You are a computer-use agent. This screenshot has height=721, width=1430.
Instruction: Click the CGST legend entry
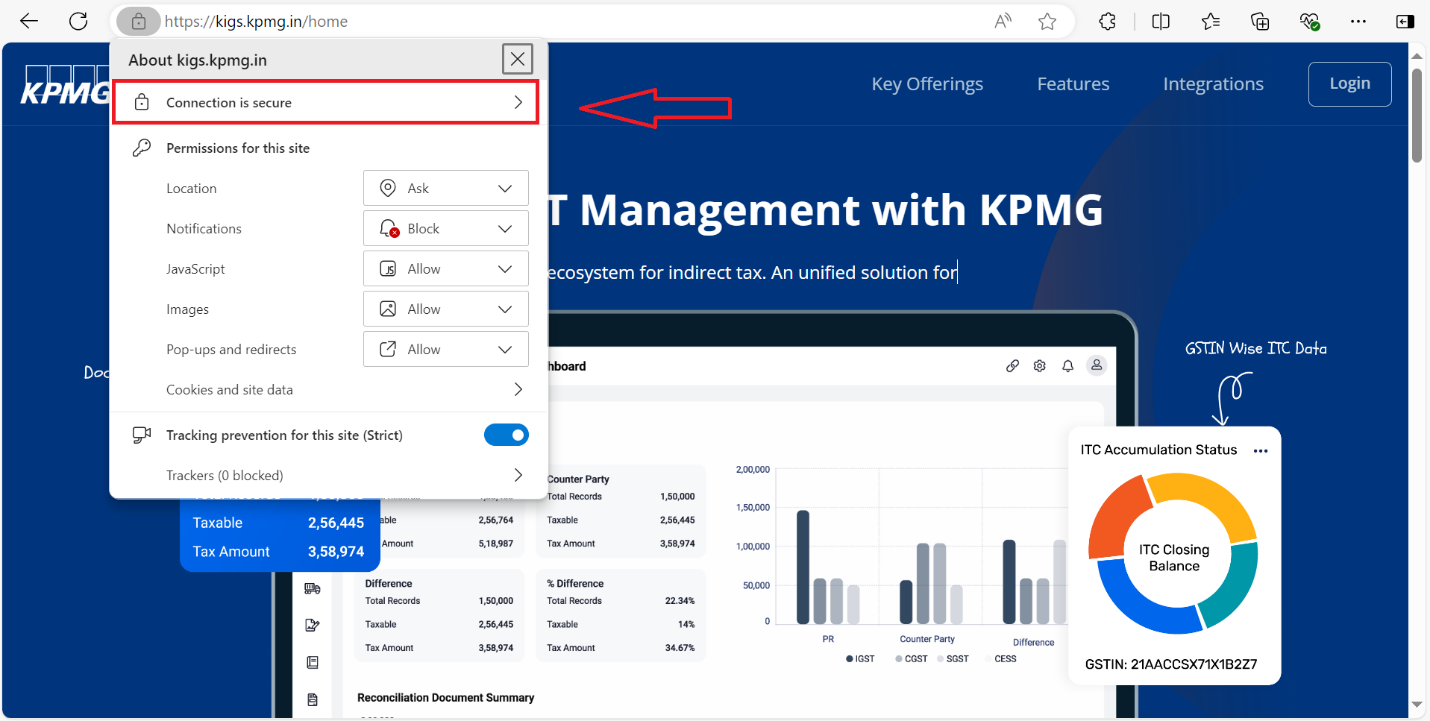910,659
